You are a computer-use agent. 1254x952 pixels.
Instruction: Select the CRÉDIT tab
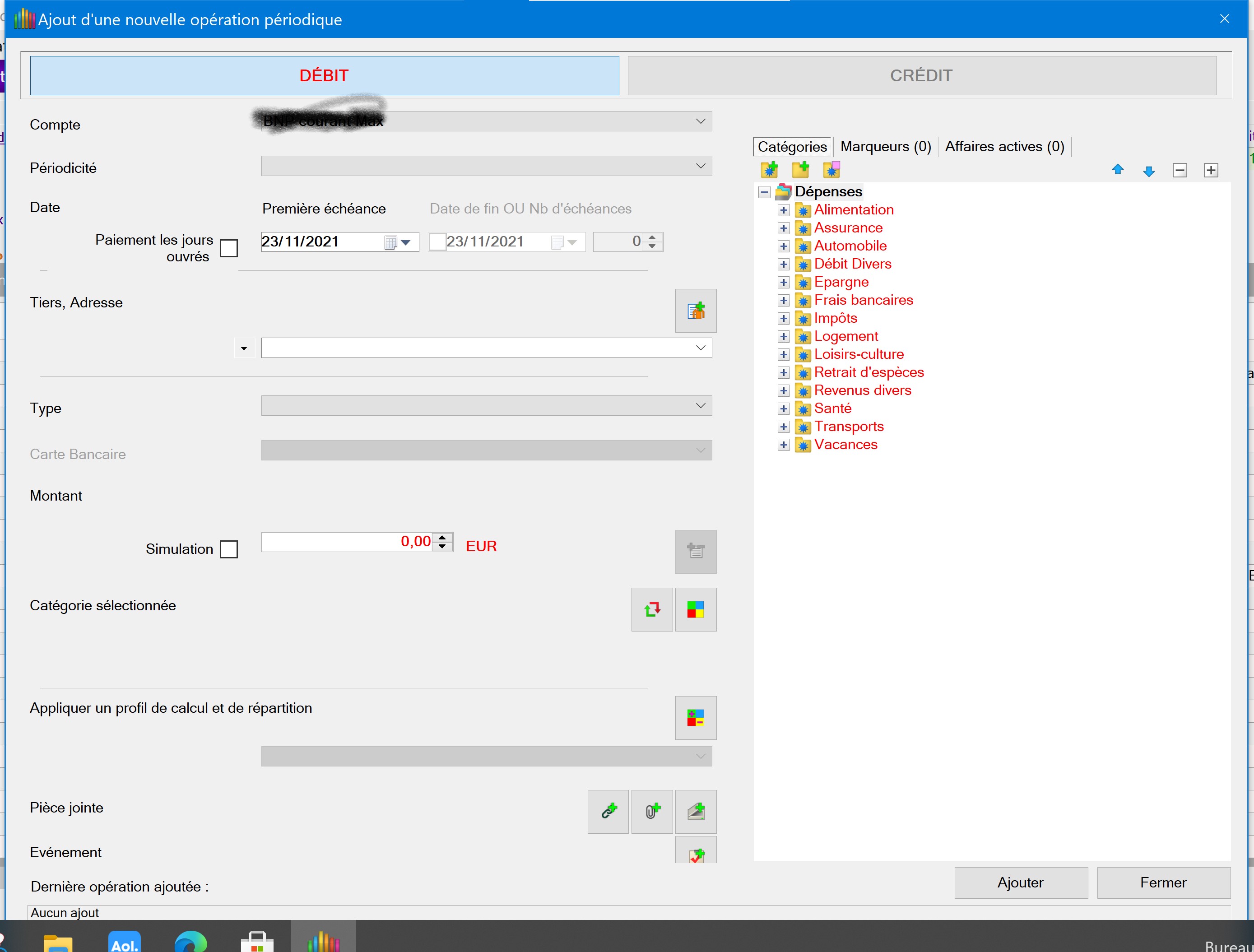(x=921, y=75)
